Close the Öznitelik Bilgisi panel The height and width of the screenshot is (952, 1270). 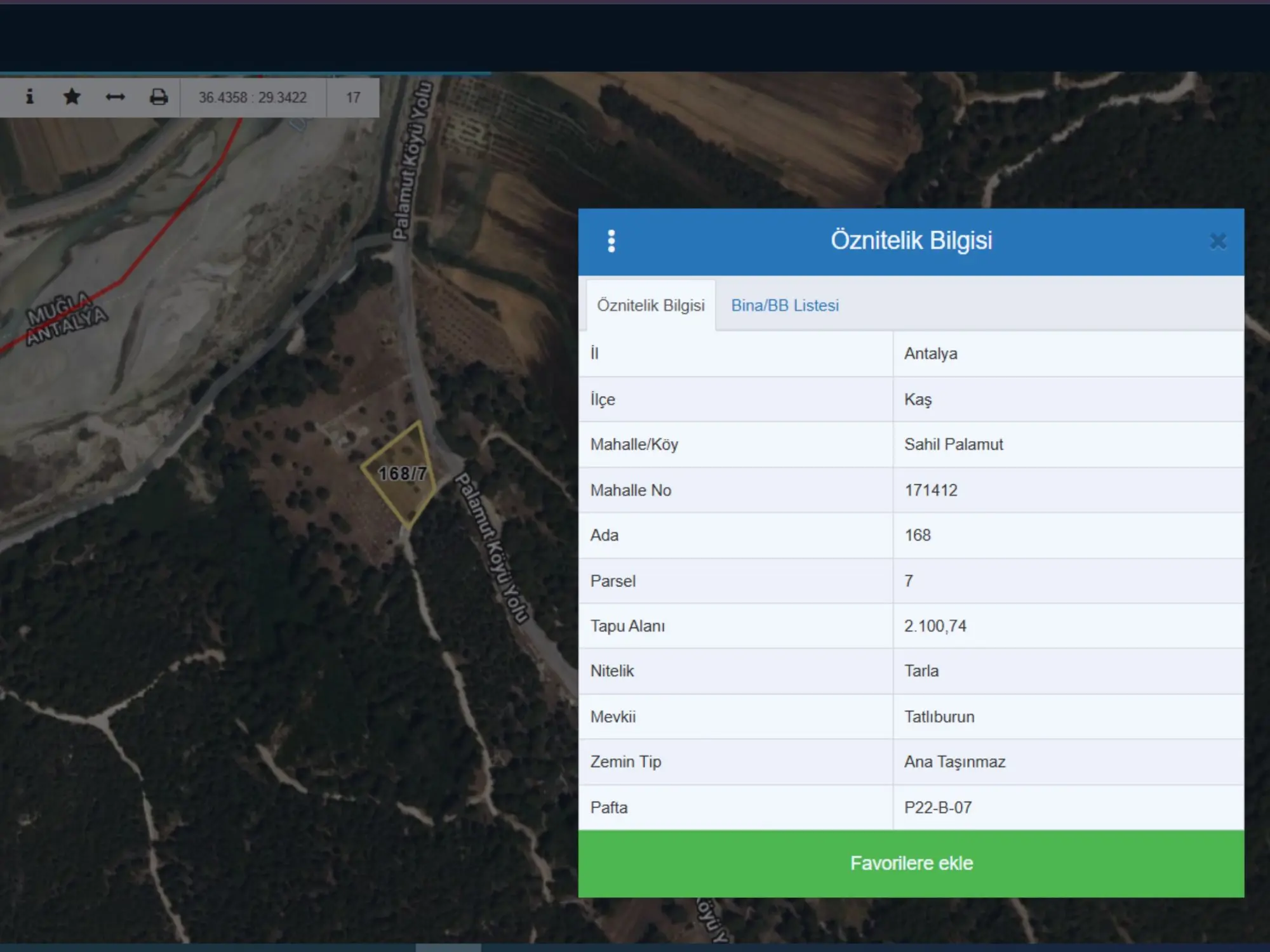[x=1218, y=241]
